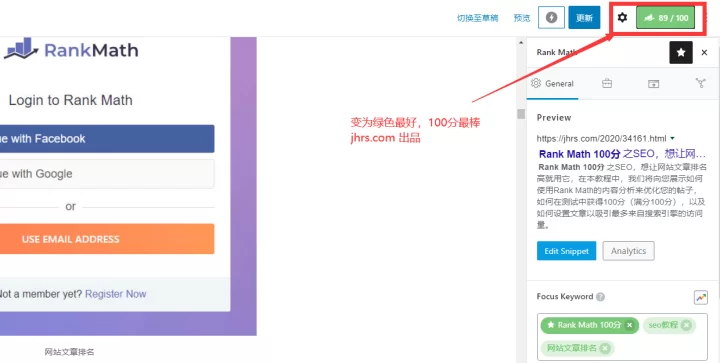720x363 pixels.
Task: Click the preview URL https://jhrs.com/2020/34161.html
Action: 601,138
